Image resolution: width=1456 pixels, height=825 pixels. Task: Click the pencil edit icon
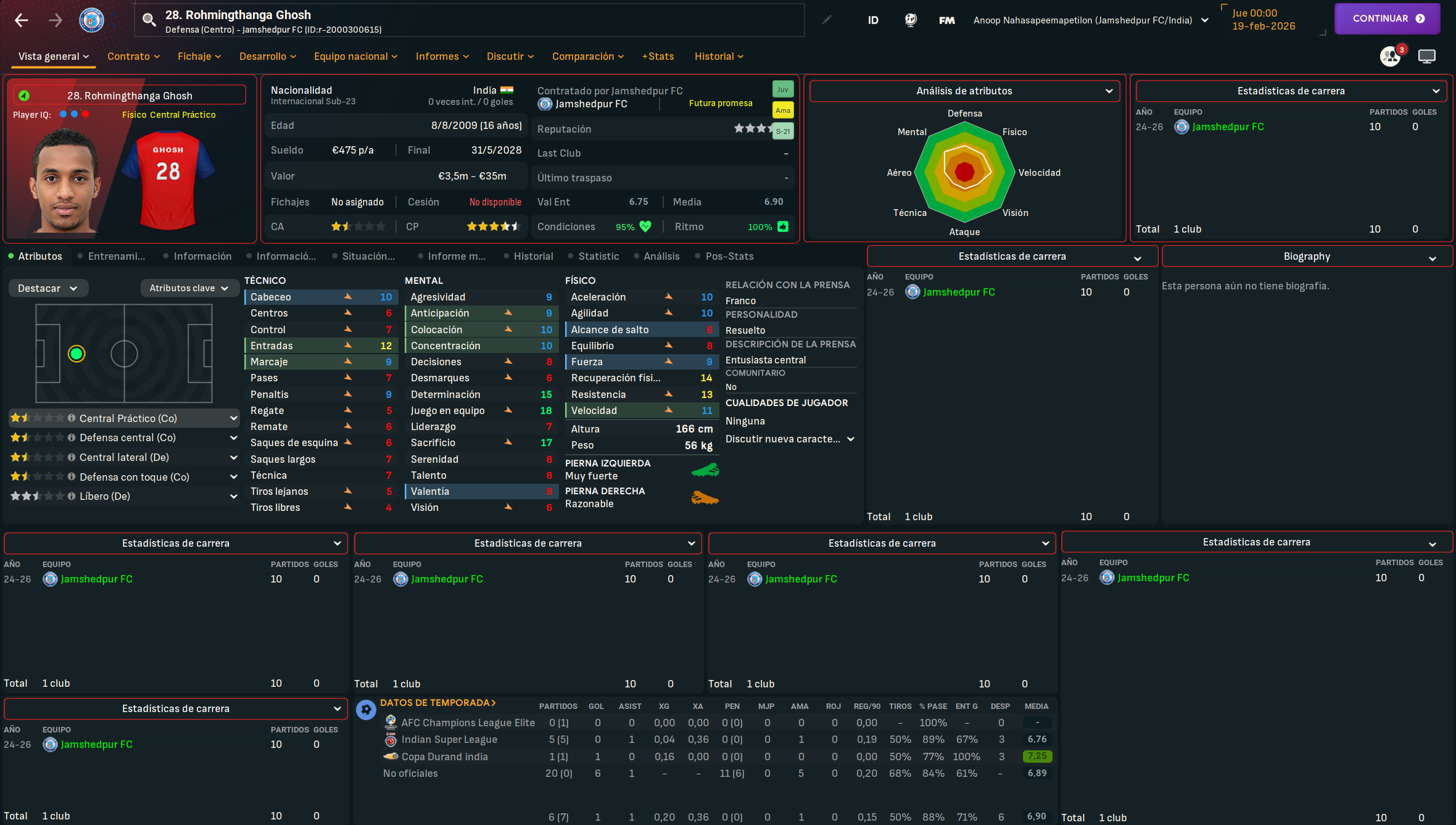coord(827,20)
